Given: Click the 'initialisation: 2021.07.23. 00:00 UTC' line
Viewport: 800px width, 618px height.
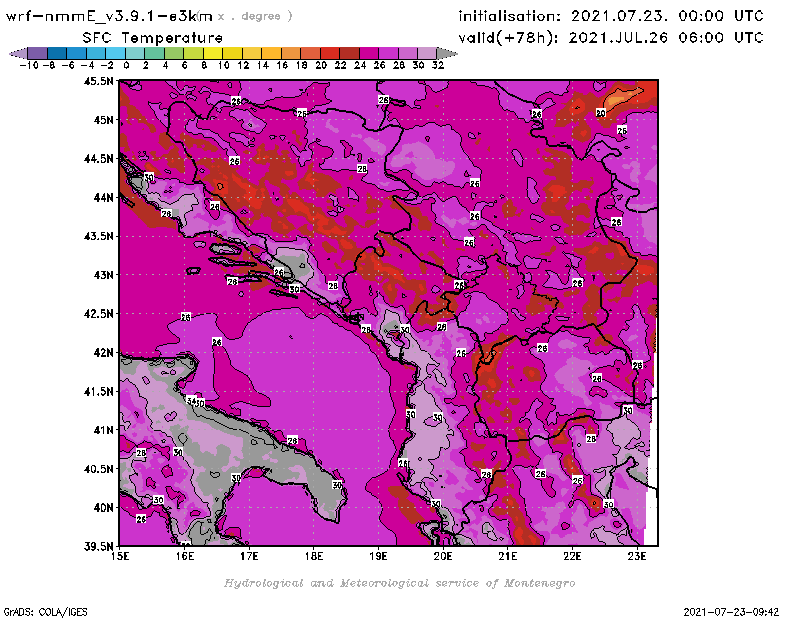Looking at the screenshot, I should point(611,16).
